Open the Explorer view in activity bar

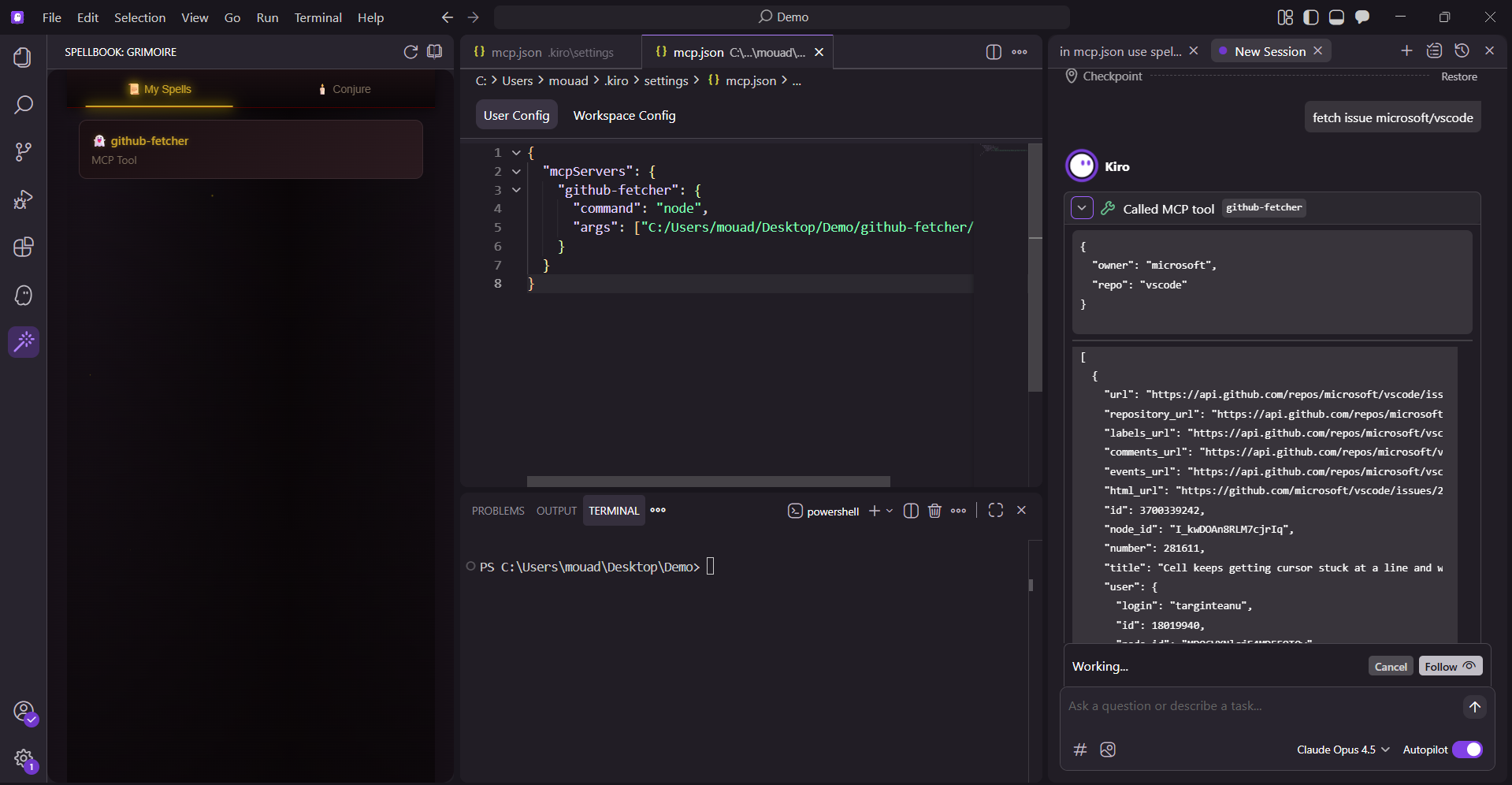pyautogui.click(x=23, y=58)
